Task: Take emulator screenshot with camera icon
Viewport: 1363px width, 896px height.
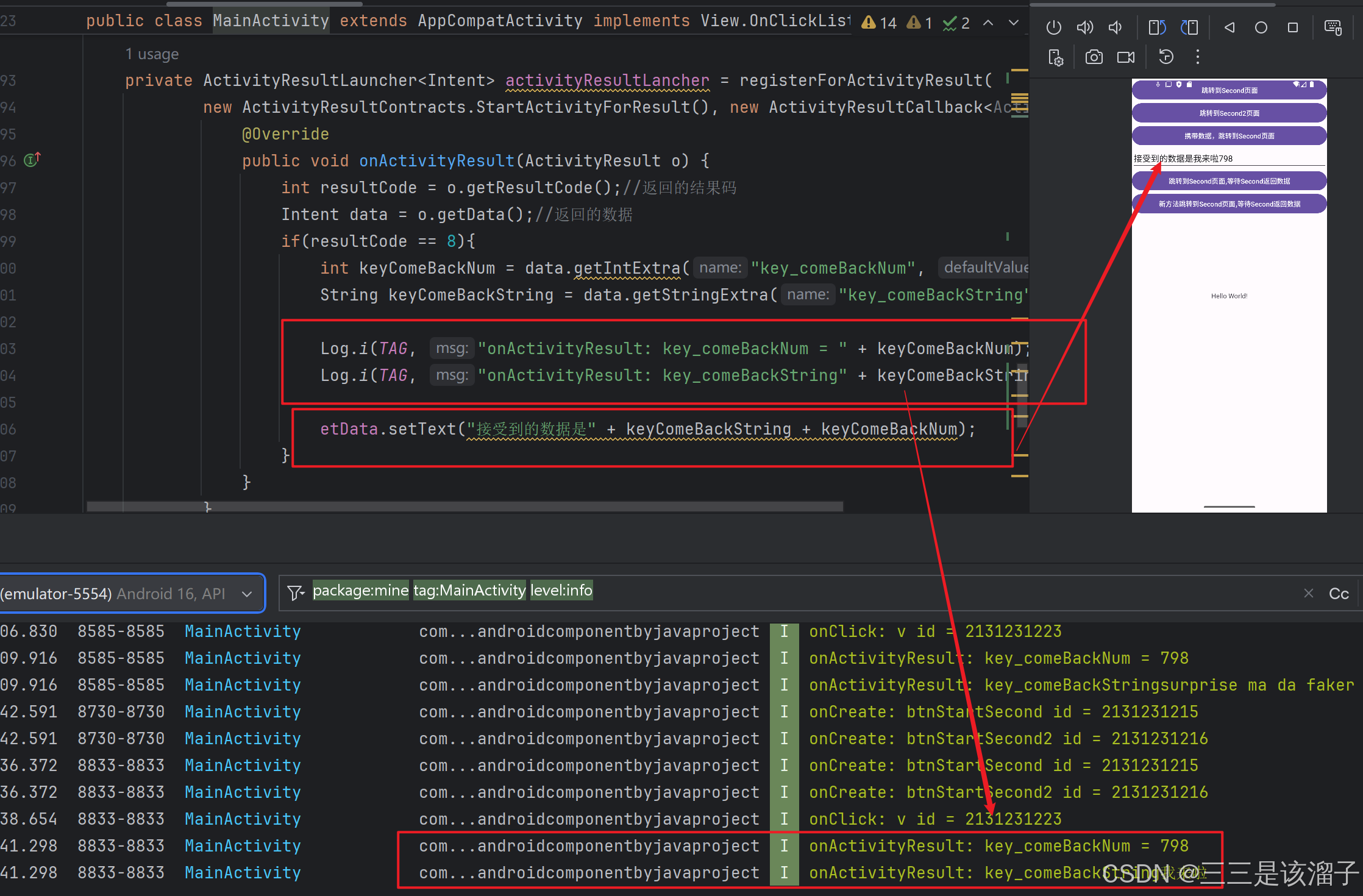Action: pos(1094,57)
